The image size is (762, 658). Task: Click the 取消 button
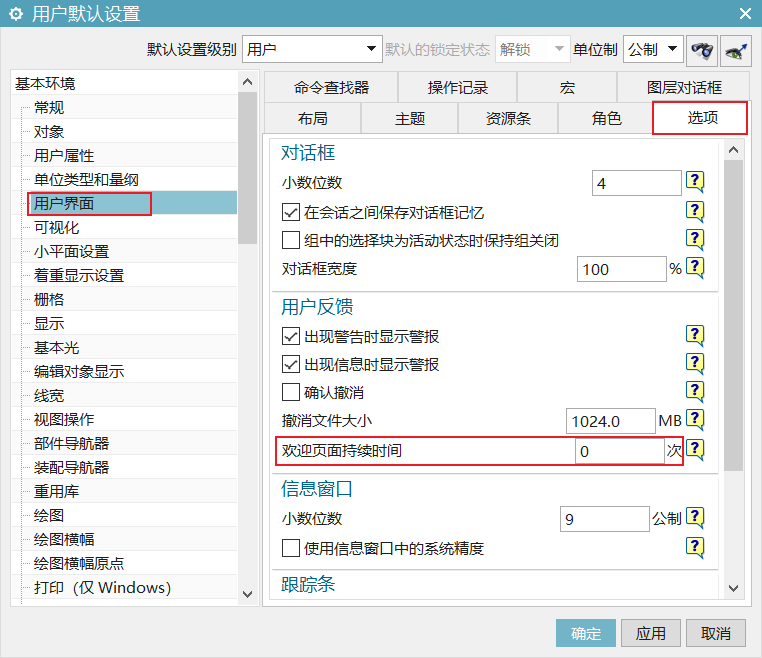[x=716, y=633]
